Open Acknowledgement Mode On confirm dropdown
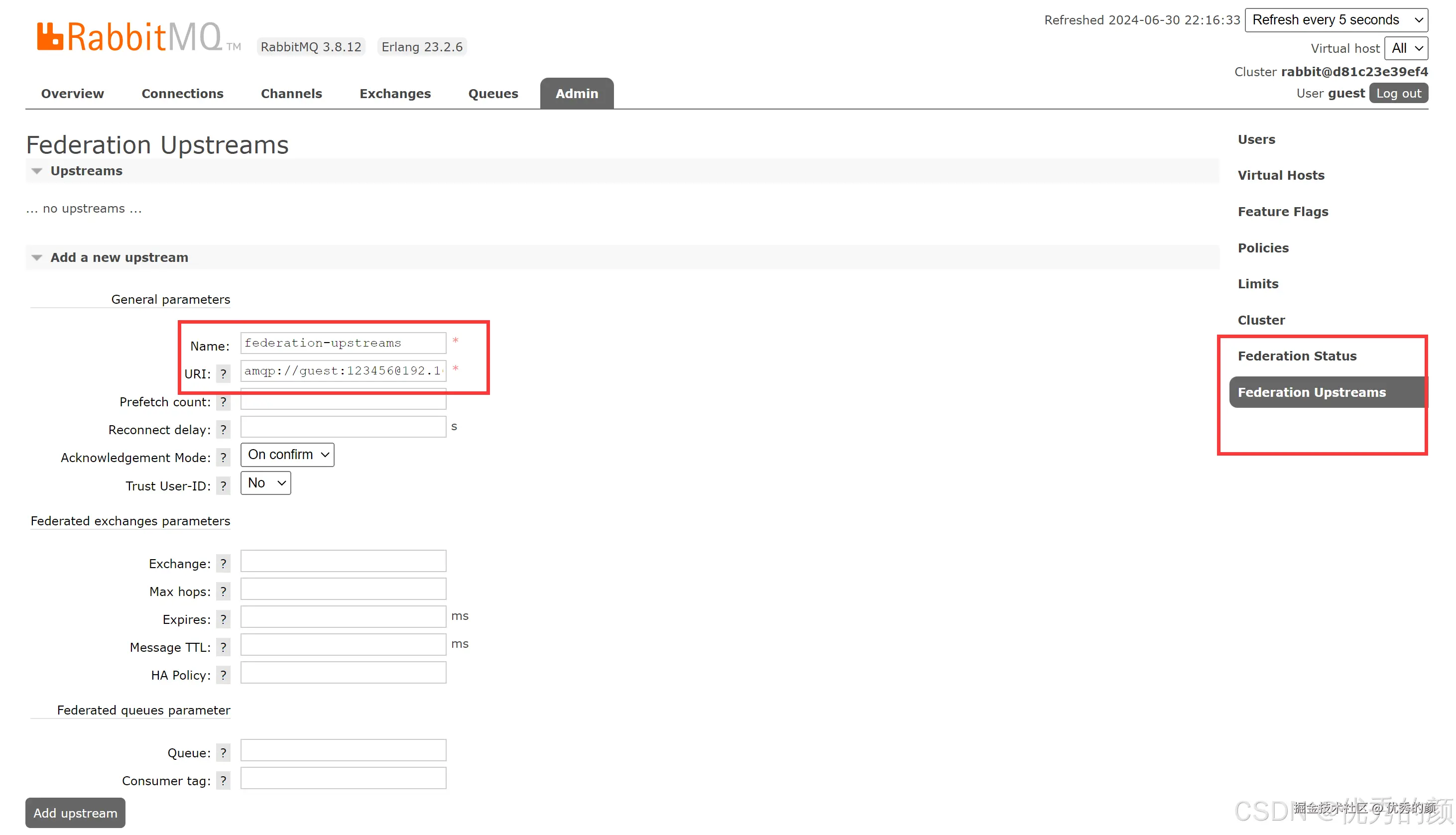This screenshot has height=835, width=1456. (287, 455)
